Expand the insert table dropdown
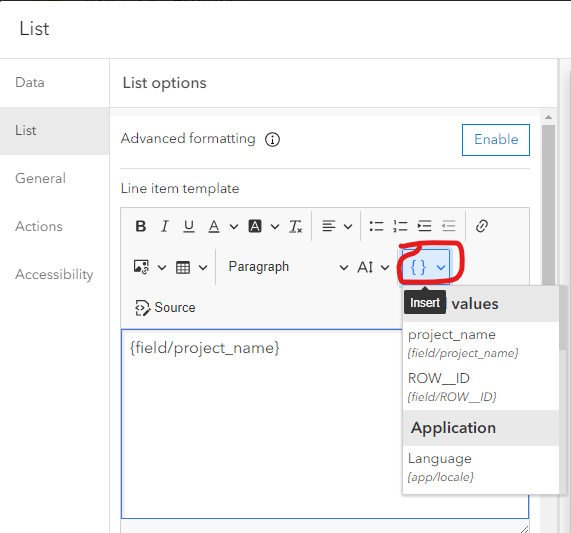The height and width of the screenshot is (533, 571). coord(203,268)
